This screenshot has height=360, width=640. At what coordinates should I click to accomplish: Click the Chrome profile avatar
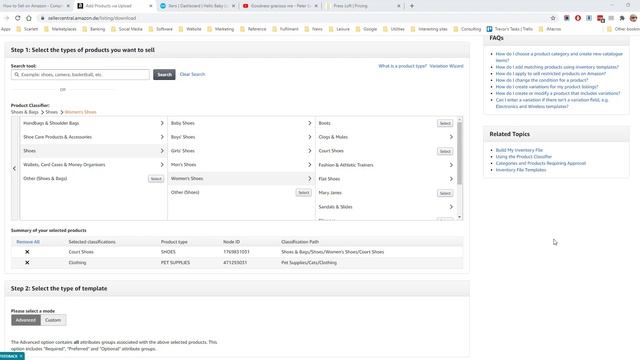coord(633,18)
